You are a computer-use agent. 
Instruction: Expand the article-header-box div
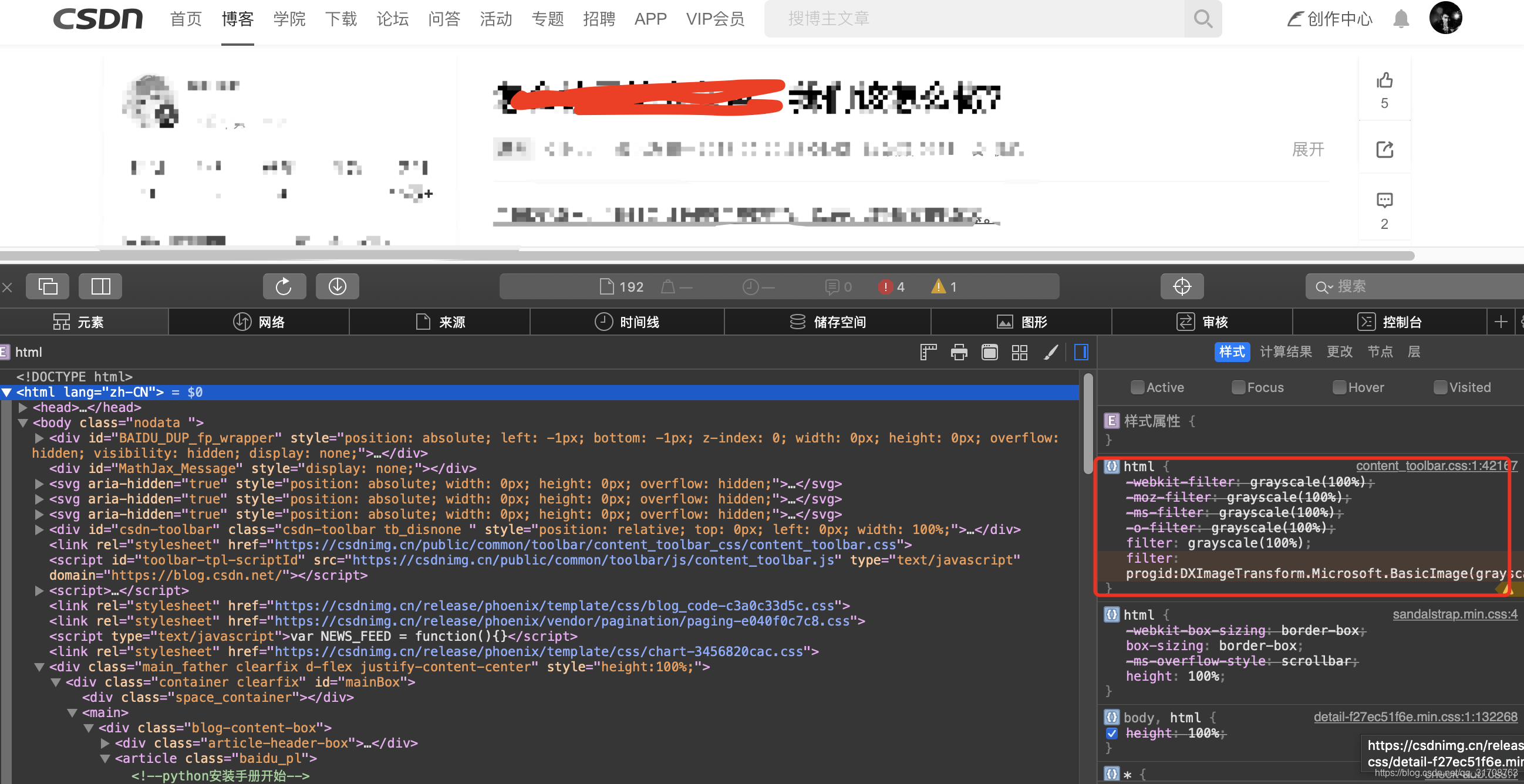click(x=104, y=744)
